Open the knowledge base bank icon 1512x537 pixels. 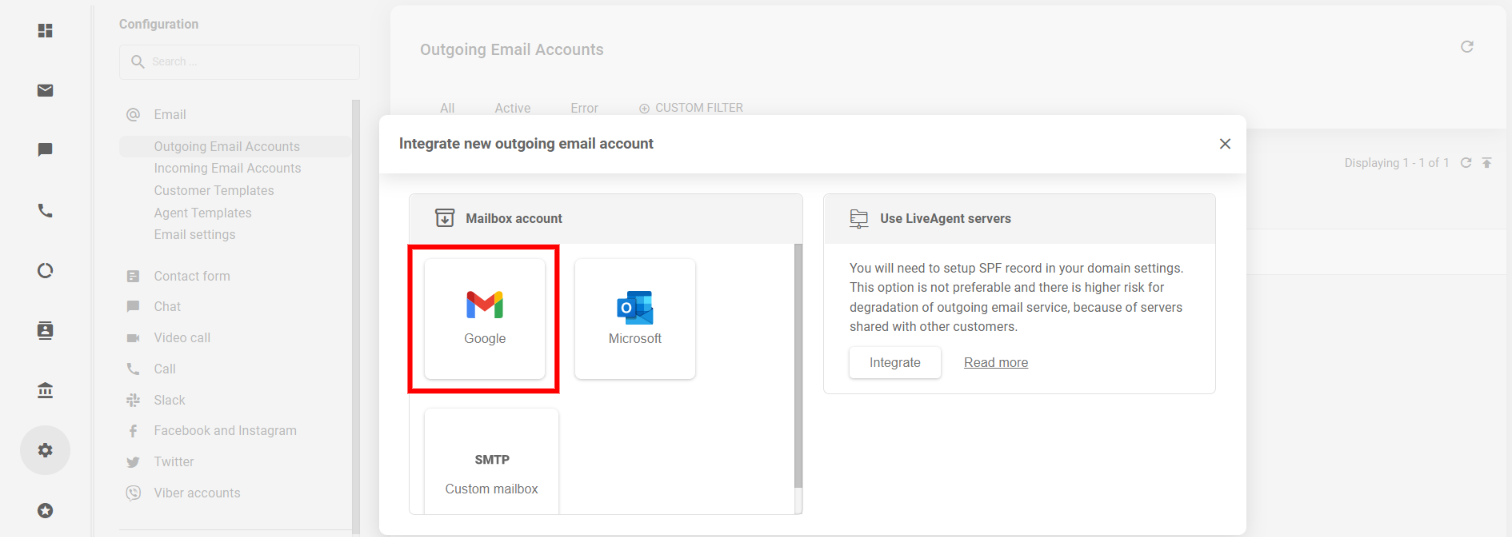tap(45, 390)
